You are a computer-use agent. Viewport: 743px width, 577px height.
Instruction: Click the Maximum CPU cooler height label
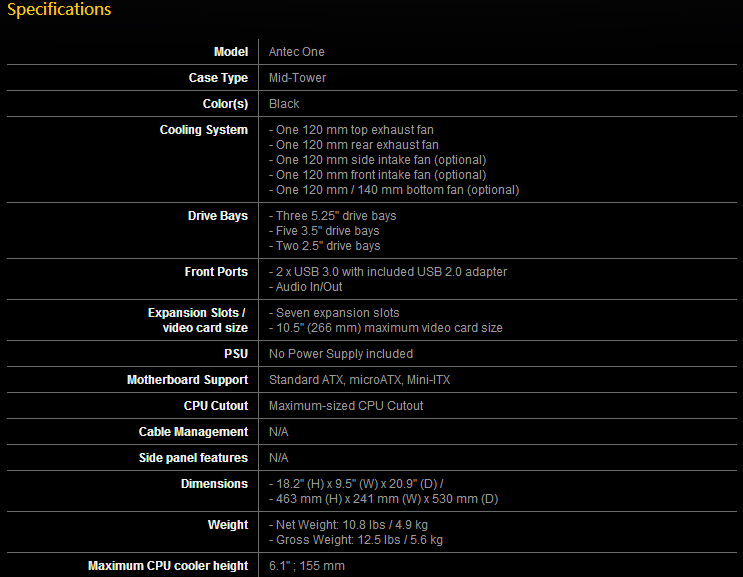click(x=168, y=566)
